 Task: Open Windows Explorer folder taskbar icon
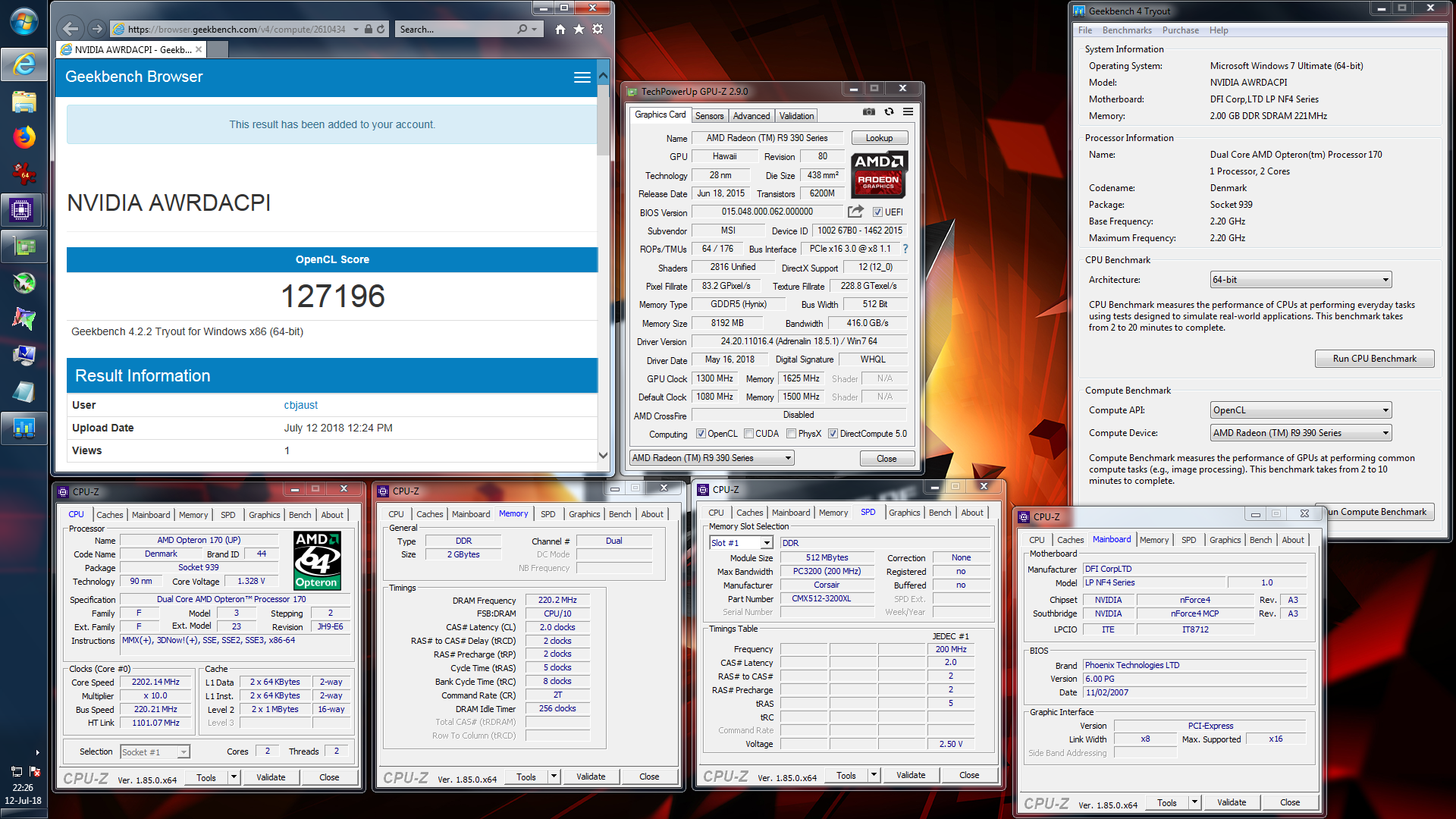24,101
